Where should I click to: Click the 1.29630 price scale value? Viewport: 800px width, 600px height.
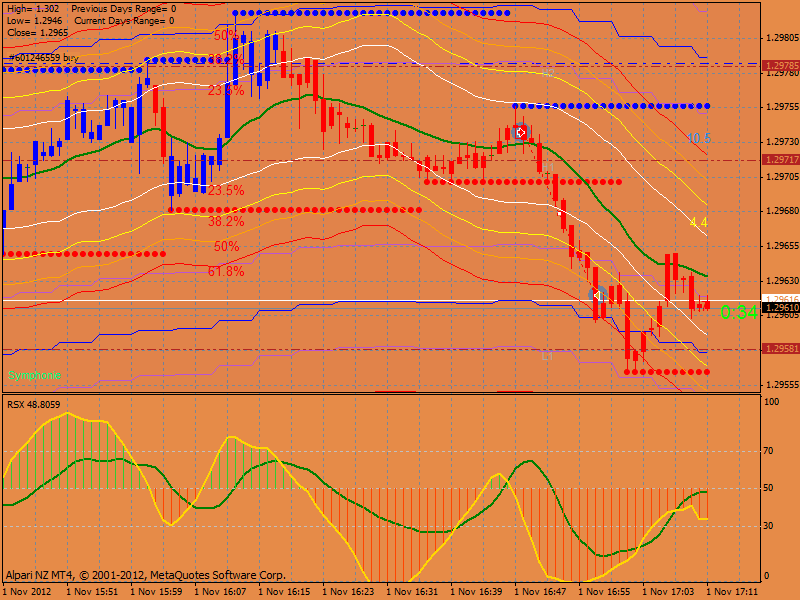(782, 281)
